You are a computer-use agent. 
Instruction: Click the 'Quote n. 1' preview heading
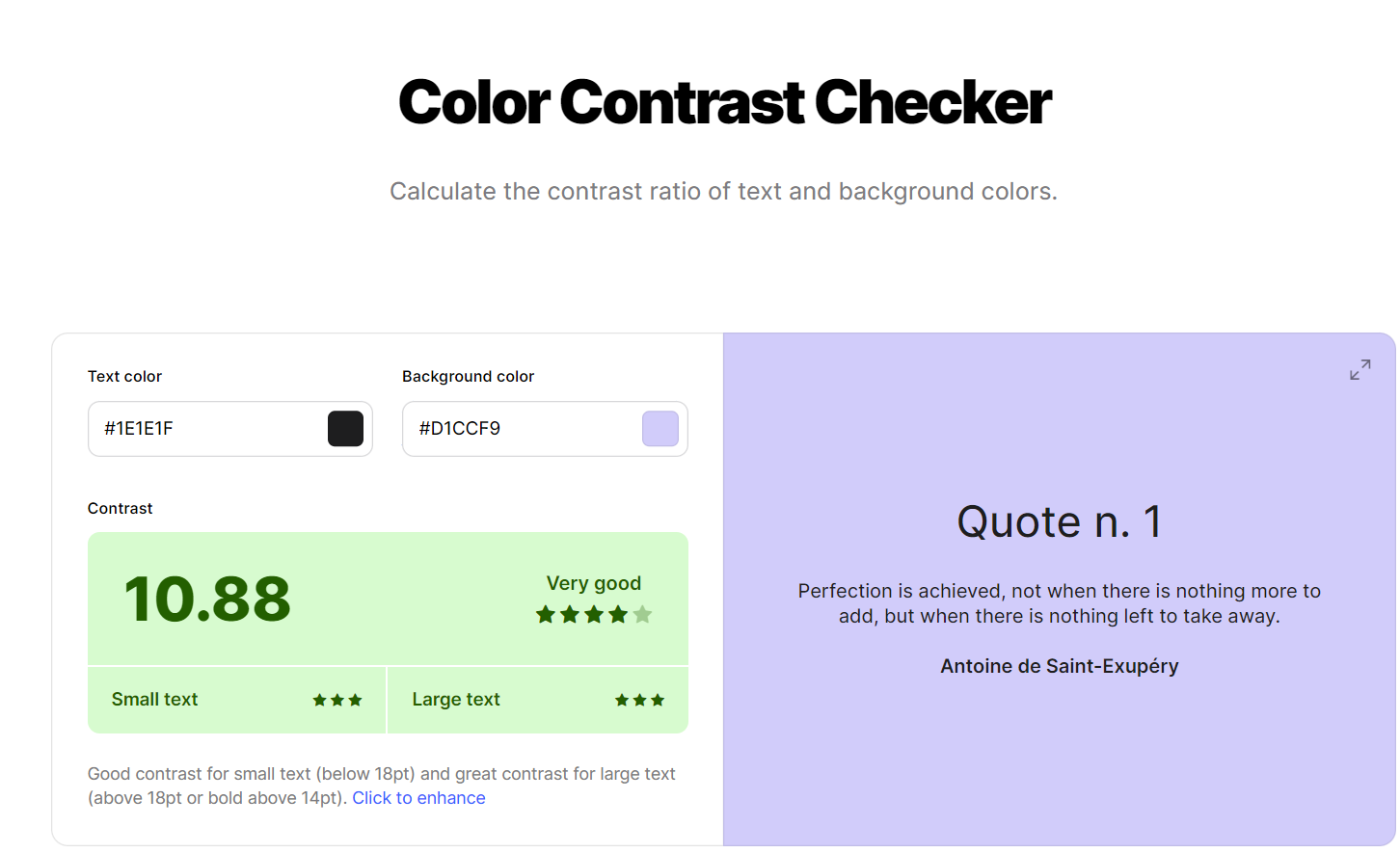click(1060, 522)
